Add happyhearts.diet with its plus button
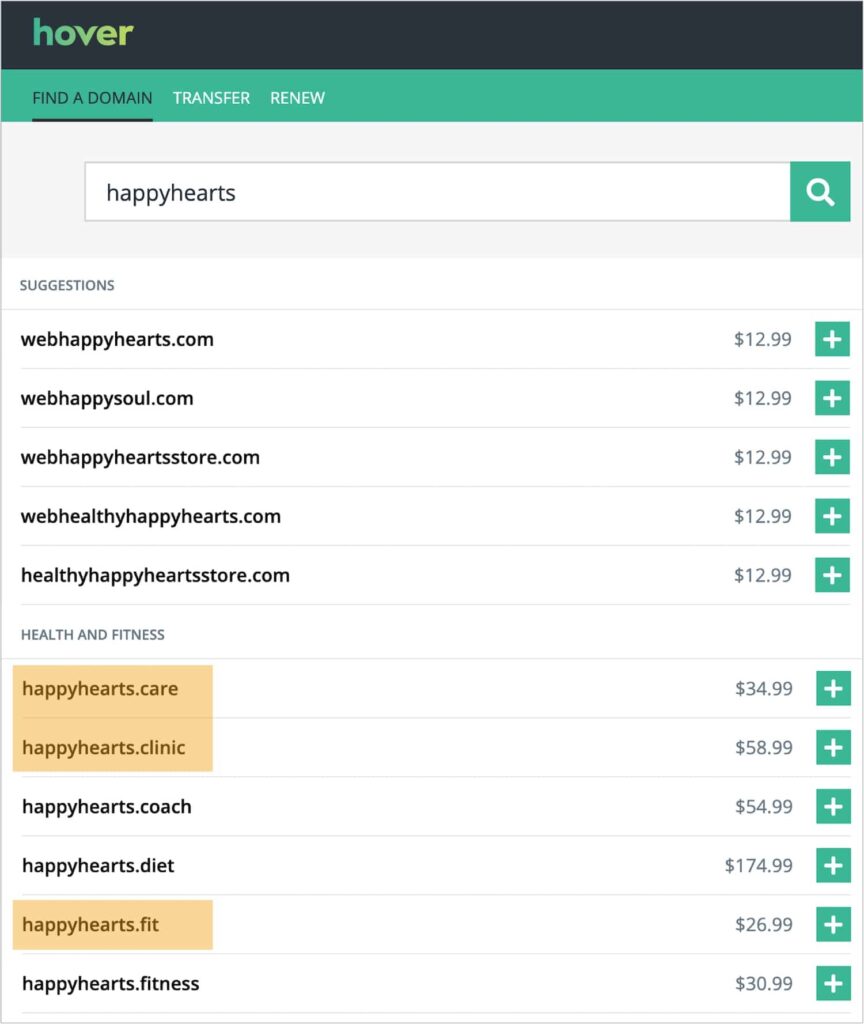Image resolution: width=864 pixels, height=1024 pixels. coord(833,865)
